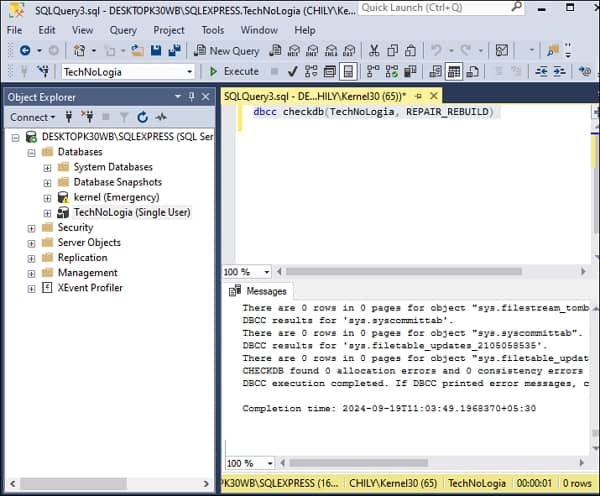Click Activity Monitor icon in Object Explorer

[161, 117]
